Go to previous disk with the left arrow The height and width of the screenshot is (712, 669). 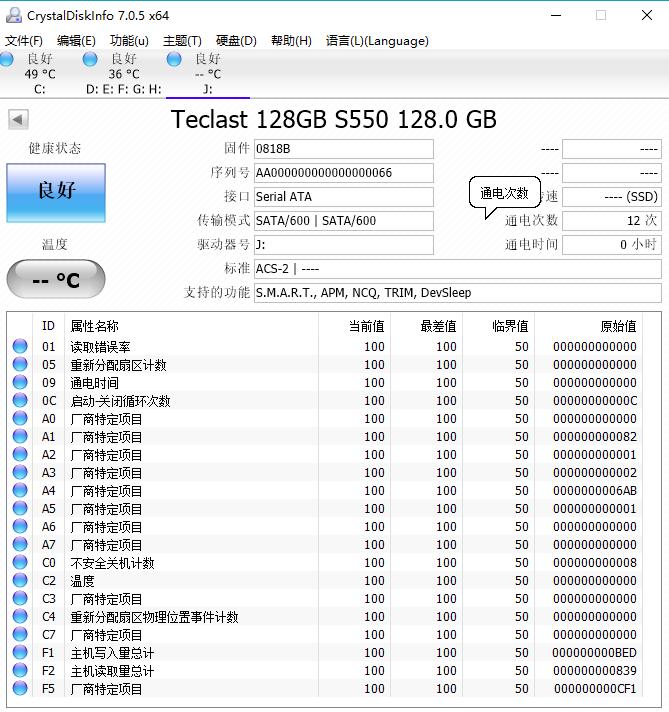click(x=18, y=120)
